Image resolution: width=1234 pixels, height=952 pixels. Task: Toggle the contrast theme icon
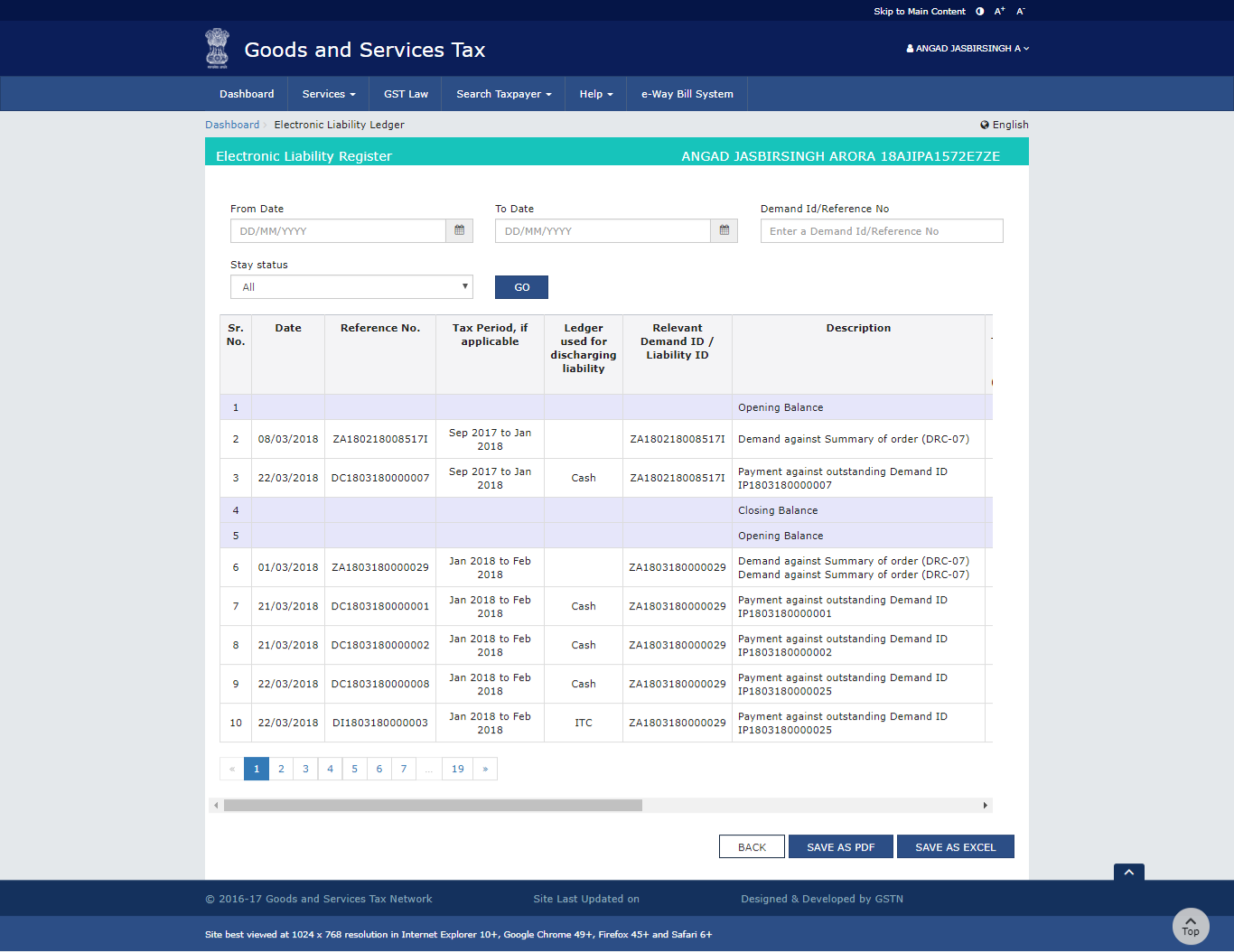978,11
